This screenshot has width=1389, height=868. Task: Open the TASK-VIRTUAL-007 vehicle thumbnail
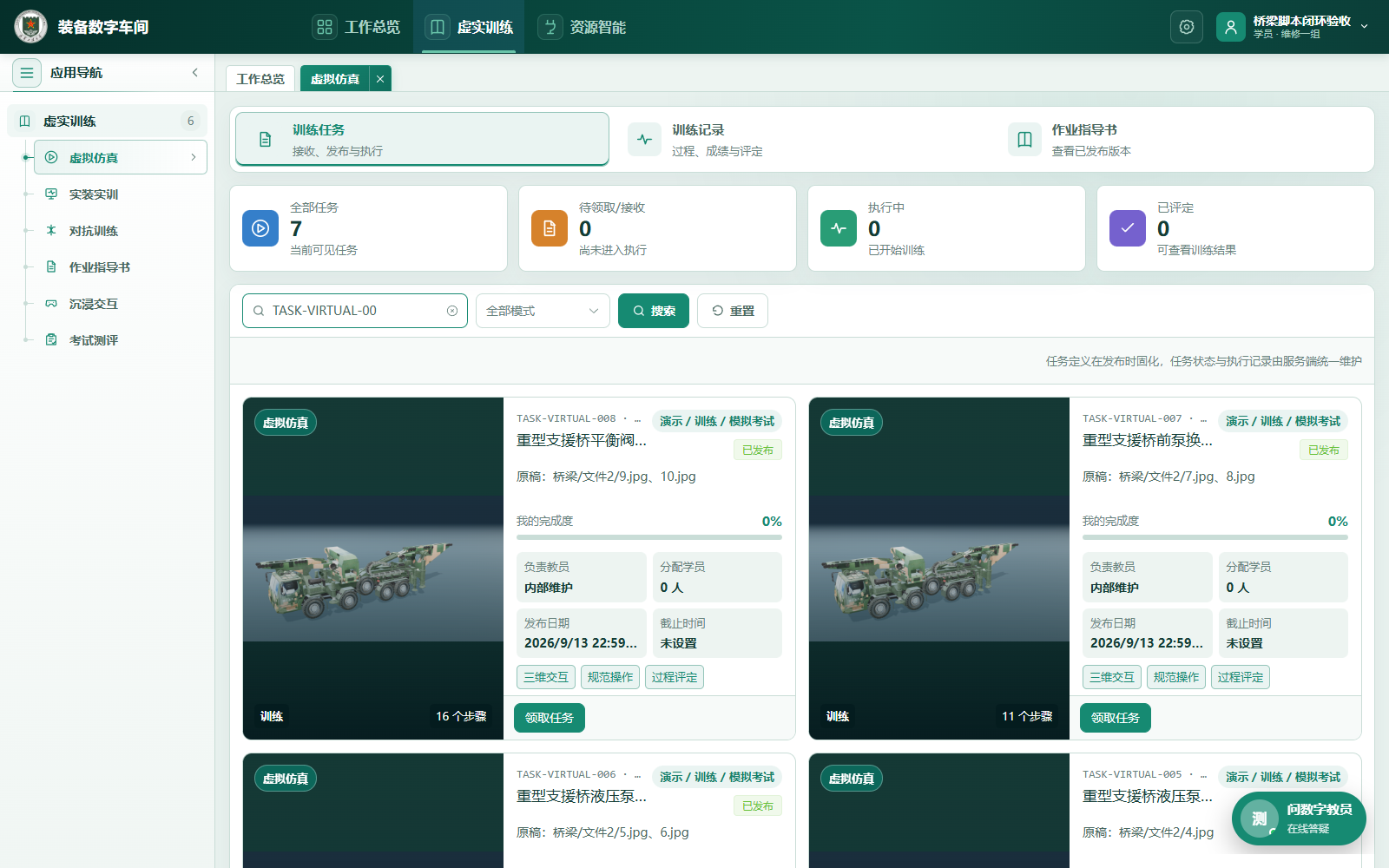939,569
